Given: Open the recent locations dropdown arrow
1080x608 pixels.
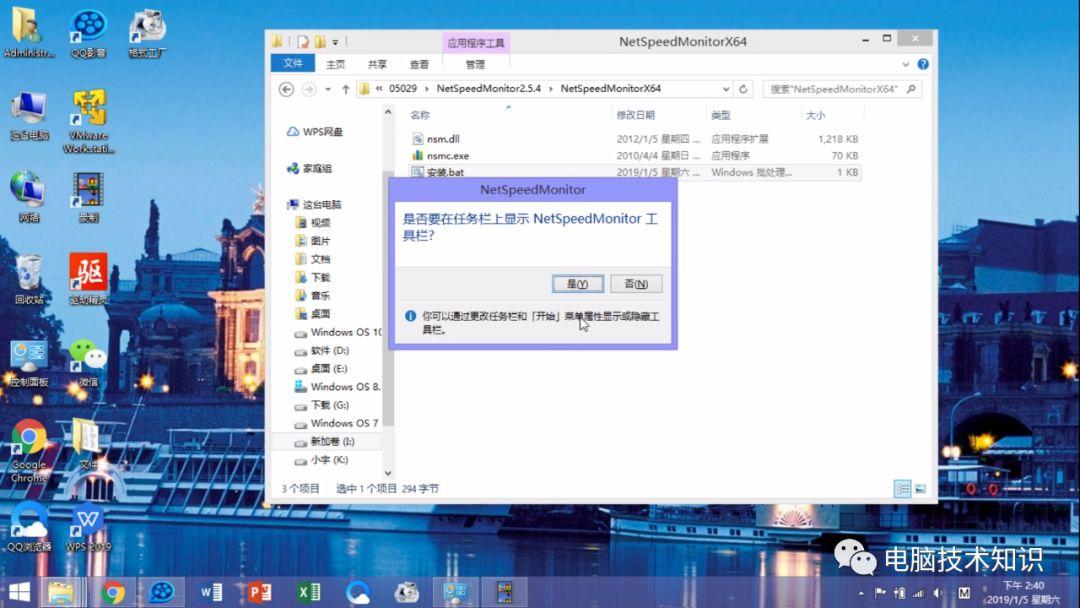Looking at the screenshot, I should pos(327,89).
